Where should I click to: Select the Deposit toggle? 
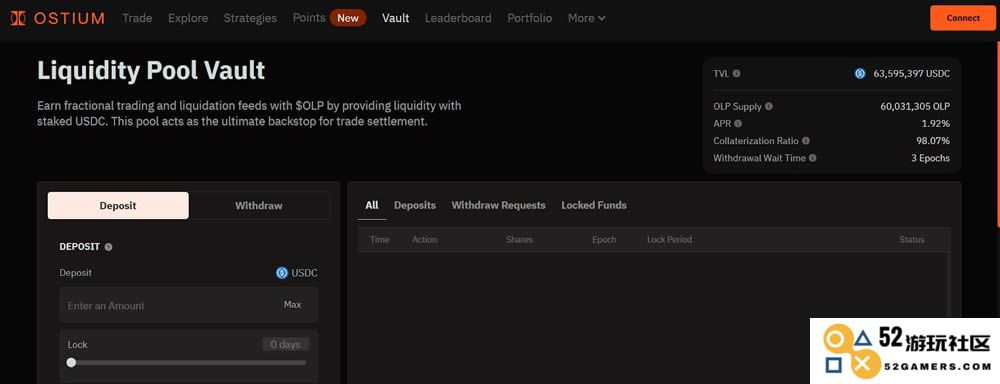118,205
